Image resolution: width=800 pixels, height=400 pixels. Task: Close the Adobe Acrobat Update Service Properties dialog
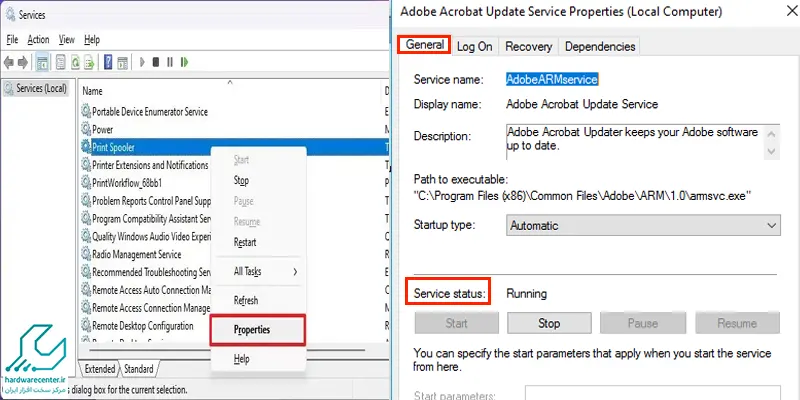[791, 11]
